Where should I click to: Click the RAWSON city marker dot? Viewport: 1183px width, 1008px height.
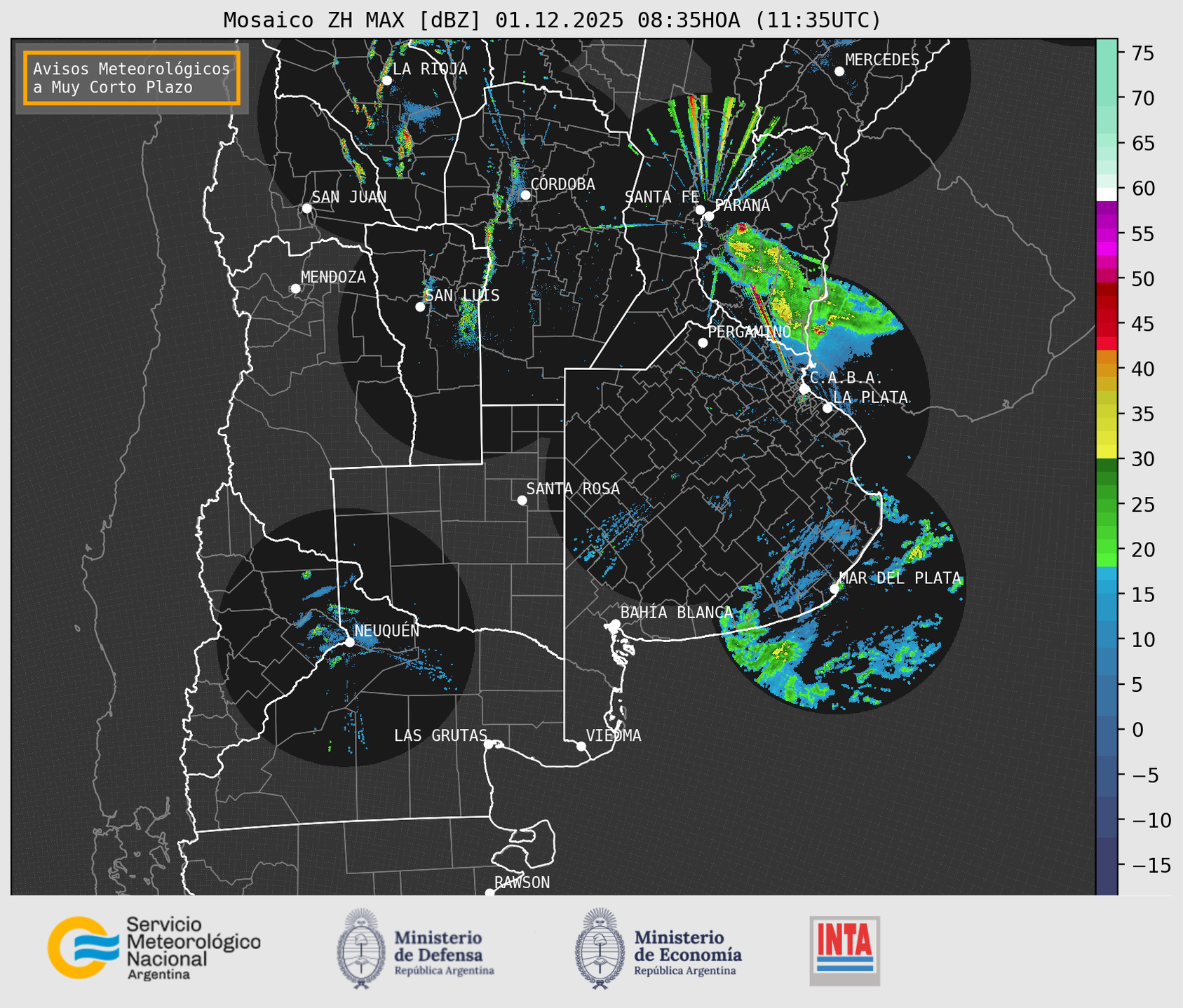click(489, 892)
